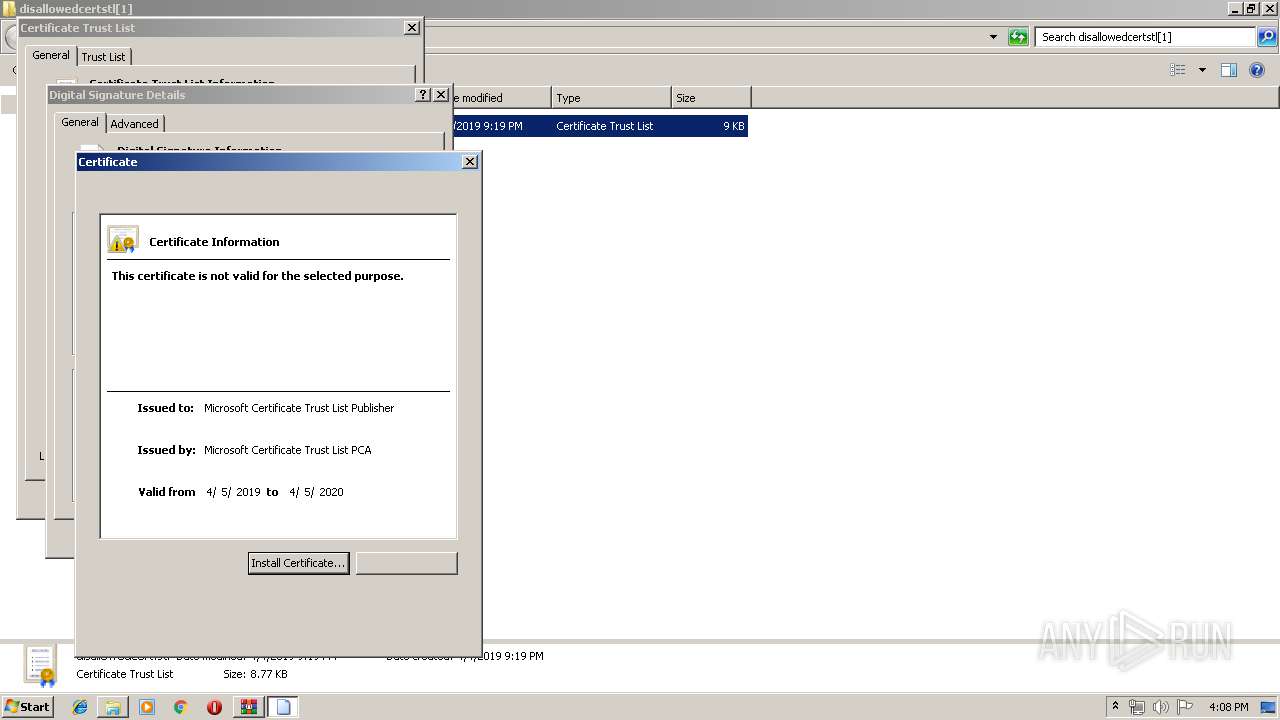Viewport: 1280px width, 720px height.
Task: Launch Google Chrome from taskbar
Action: pos(180,707)
